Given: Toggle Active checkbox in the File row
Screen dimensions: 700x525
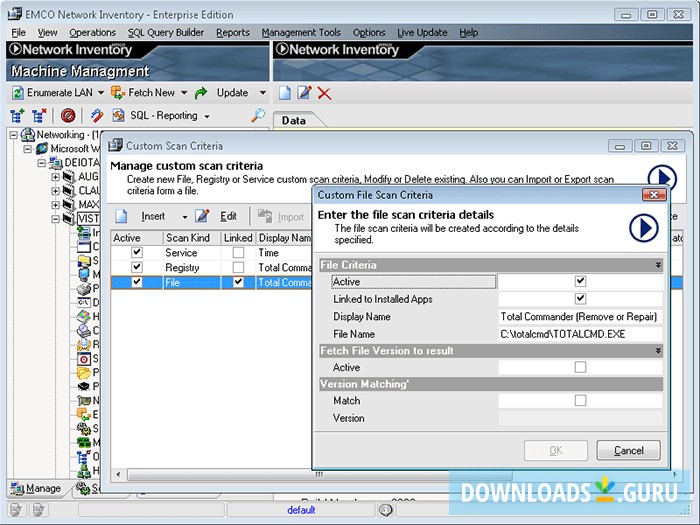Looking at the screenshot, I should tap(137, 282).
